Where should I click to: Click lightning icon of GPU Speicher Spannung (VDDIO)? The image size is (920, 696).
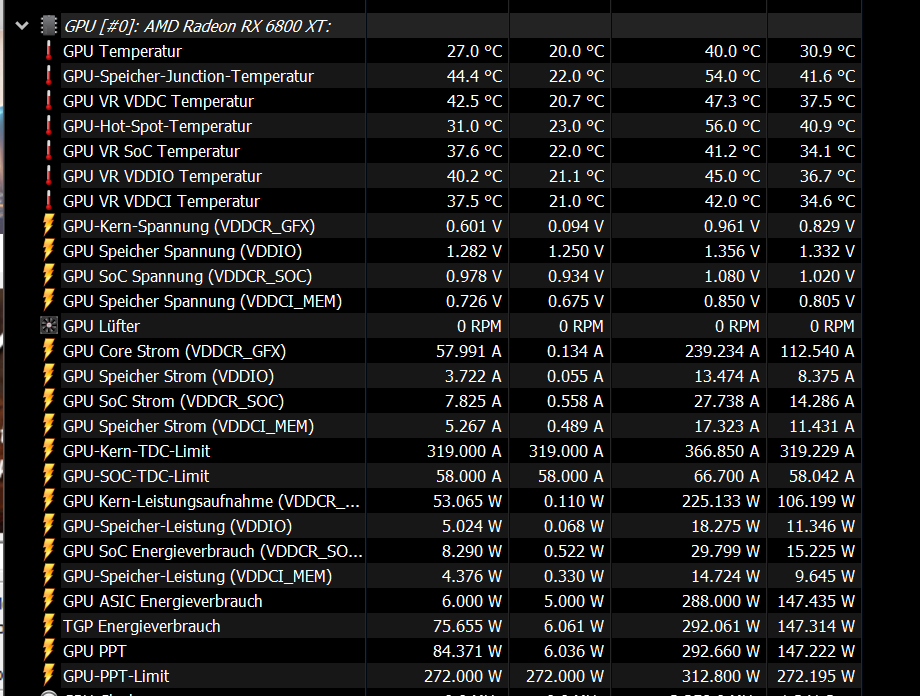pos(49,251)
